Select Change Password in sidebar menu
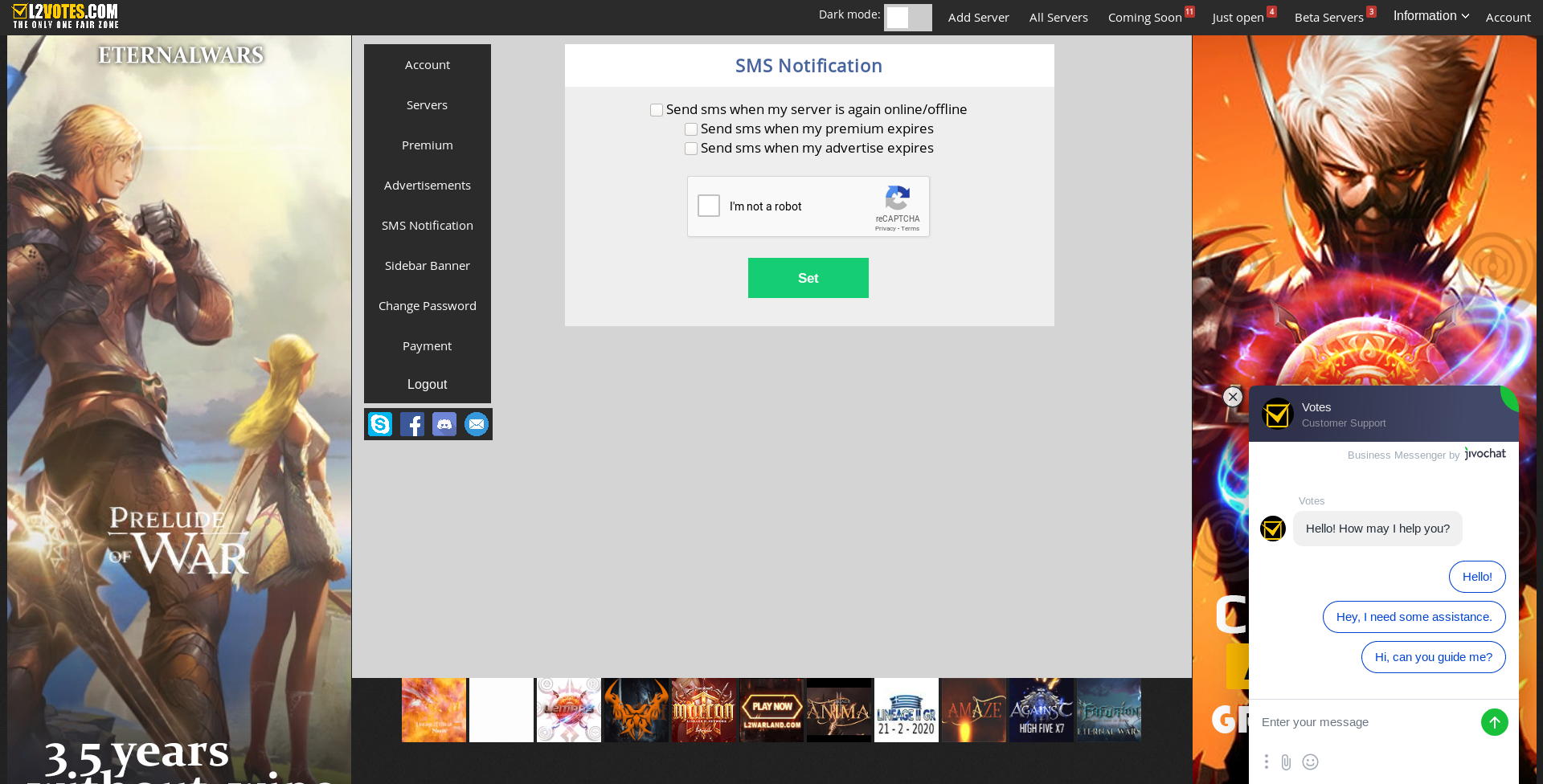The height and width of the screenshot is (784, 1543). click(428, 306)
